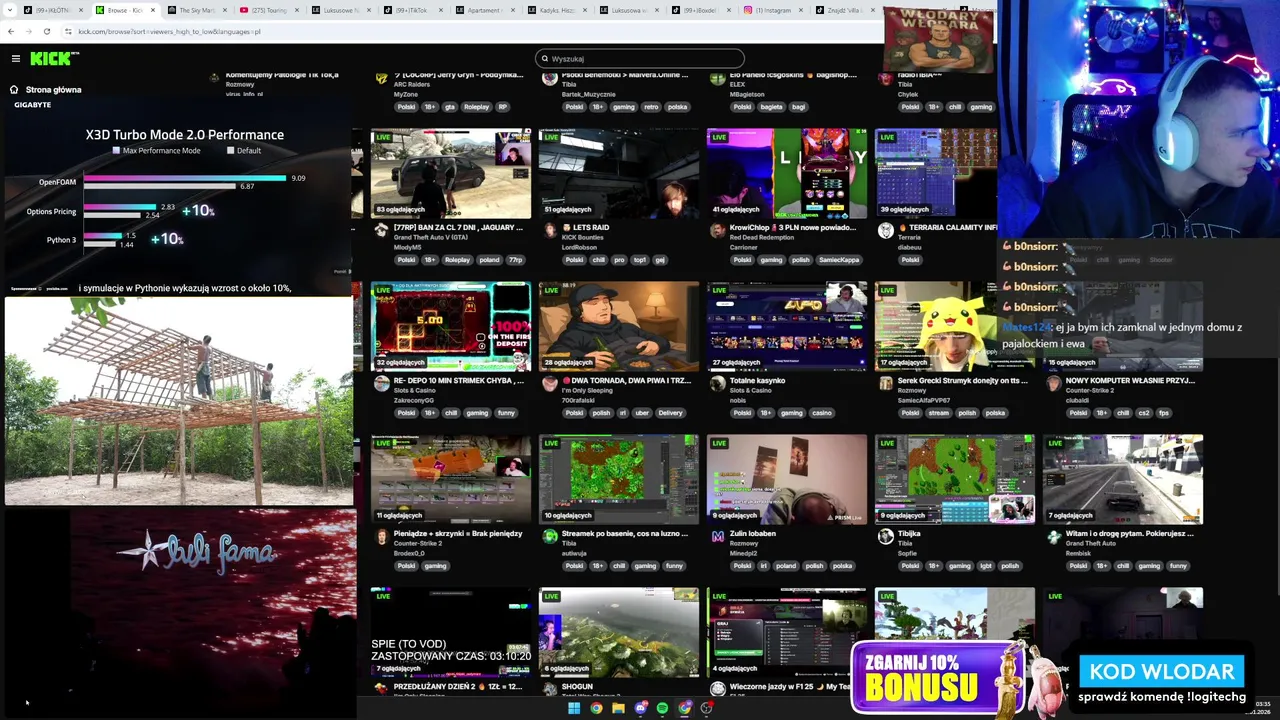Image resolution: width=1280 pixels, height=720 pixels.
Task: Click nobis channel avatar
Action: tap(717, 383)
